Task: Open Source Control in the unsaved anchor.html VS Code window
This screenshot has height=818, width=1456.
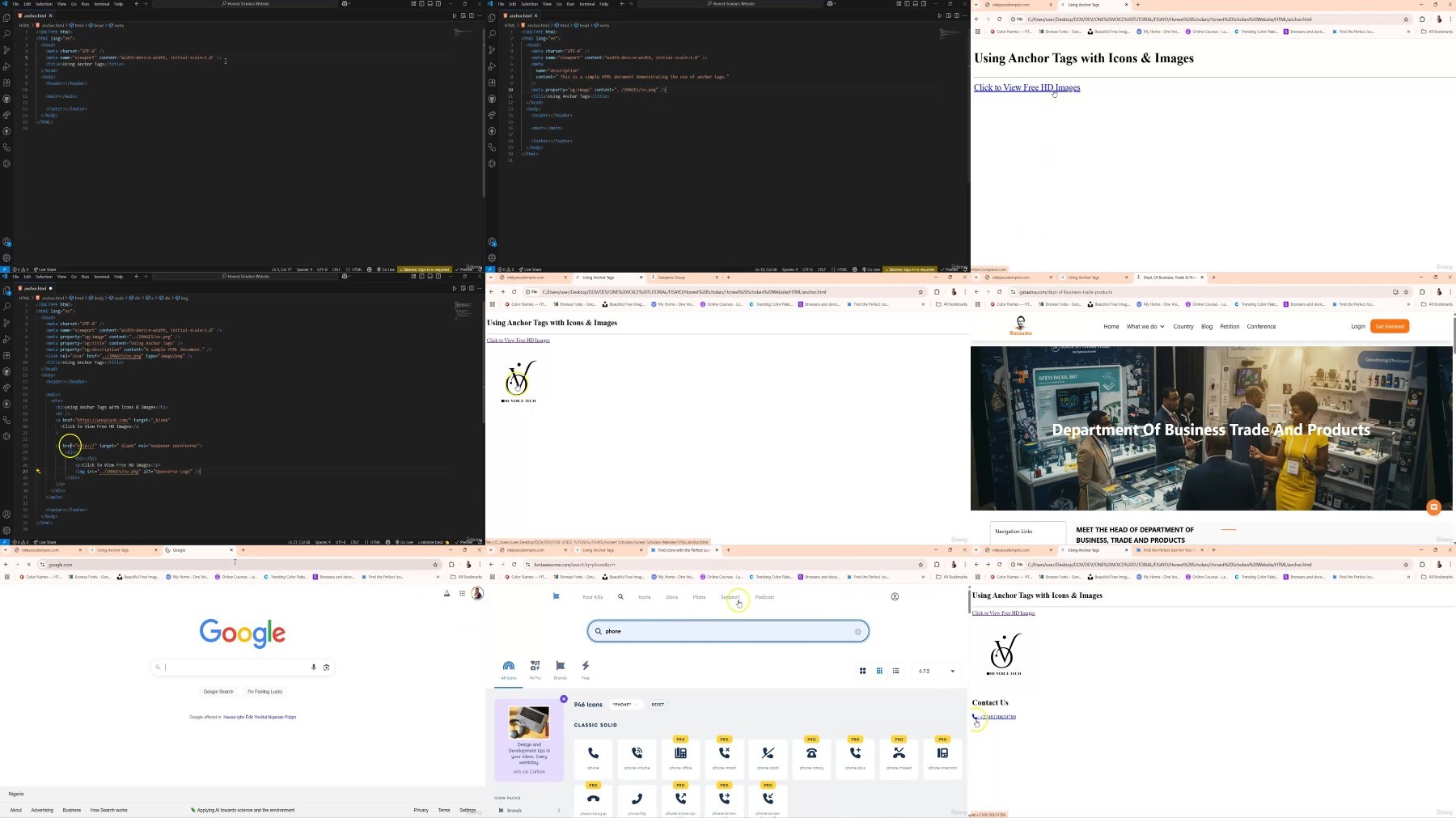Action: click(6, 323)
